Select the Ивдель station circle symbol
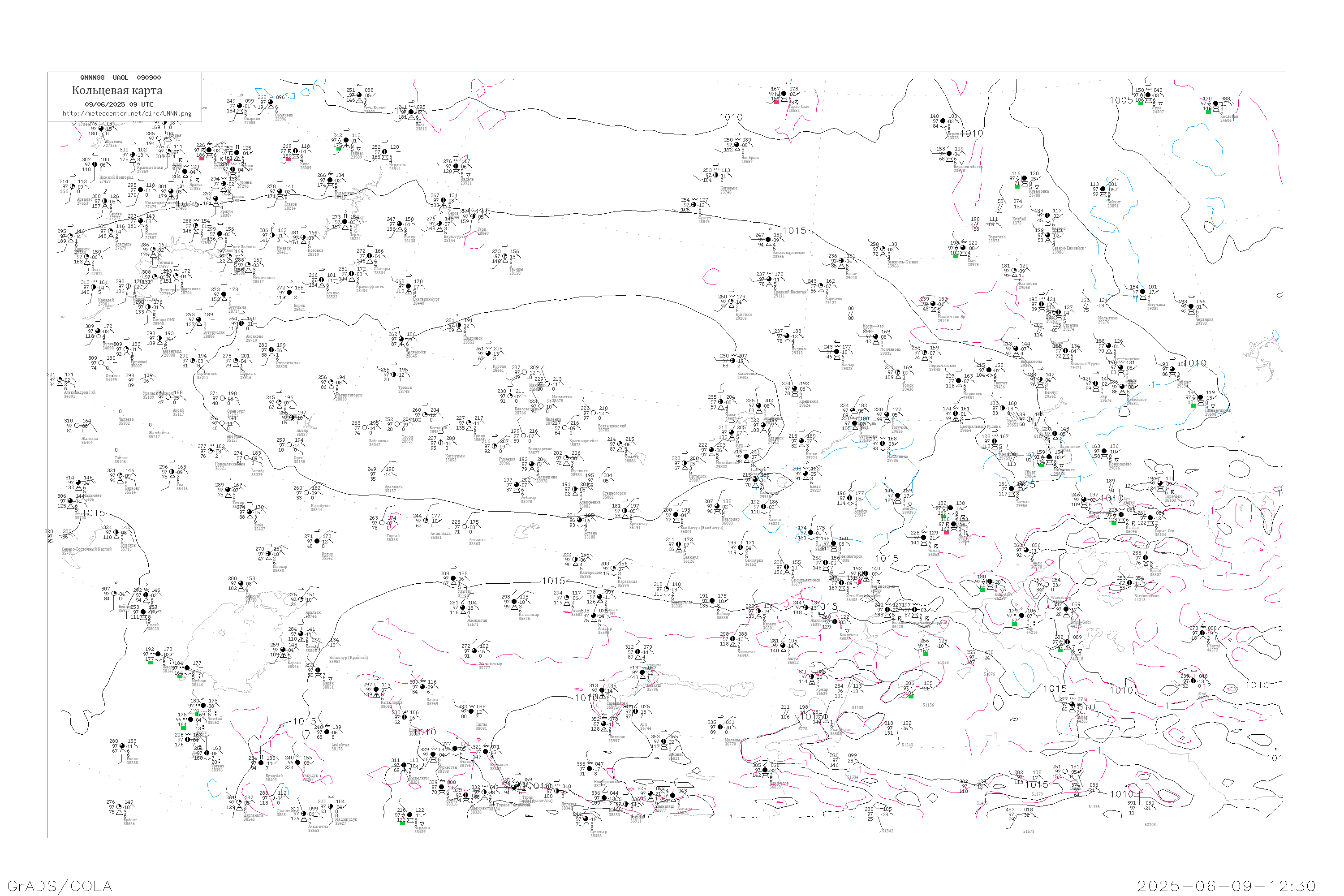This screenshot has width=1344, height=896. 456,166
